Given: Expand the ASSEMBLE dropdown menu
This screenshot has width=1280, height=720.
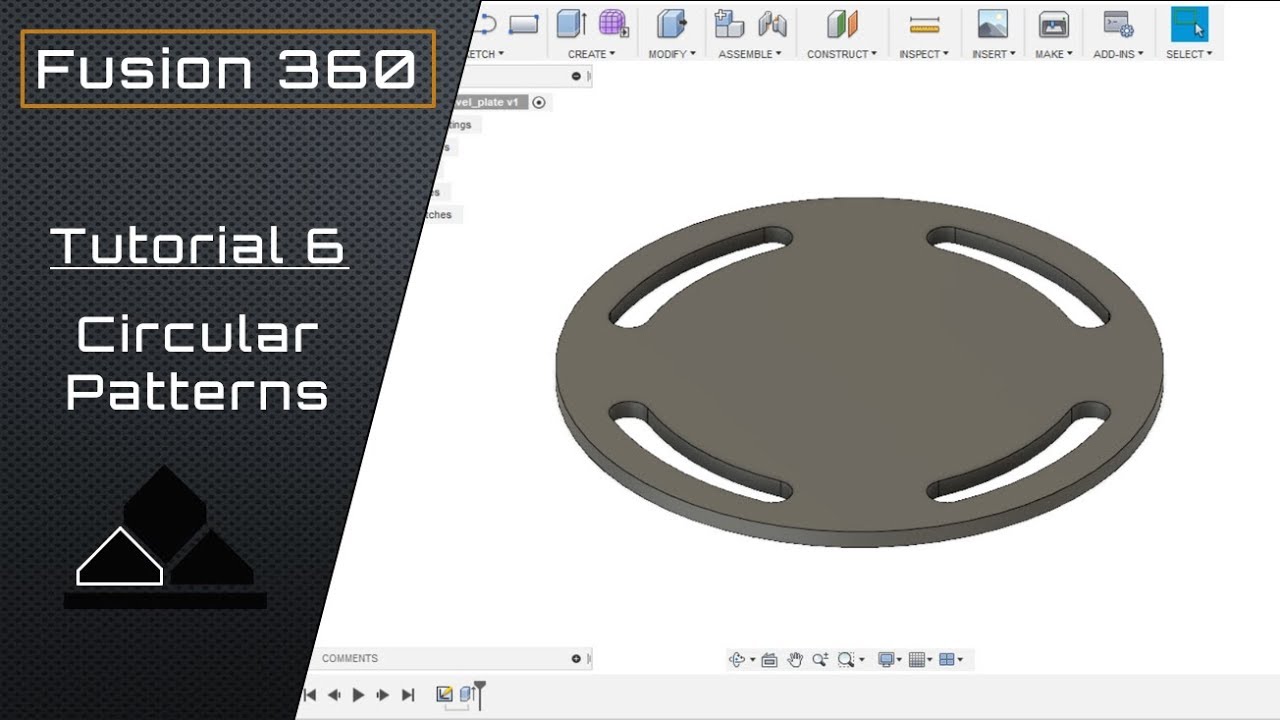Looking at the screenshot, I should pos(750,54).
